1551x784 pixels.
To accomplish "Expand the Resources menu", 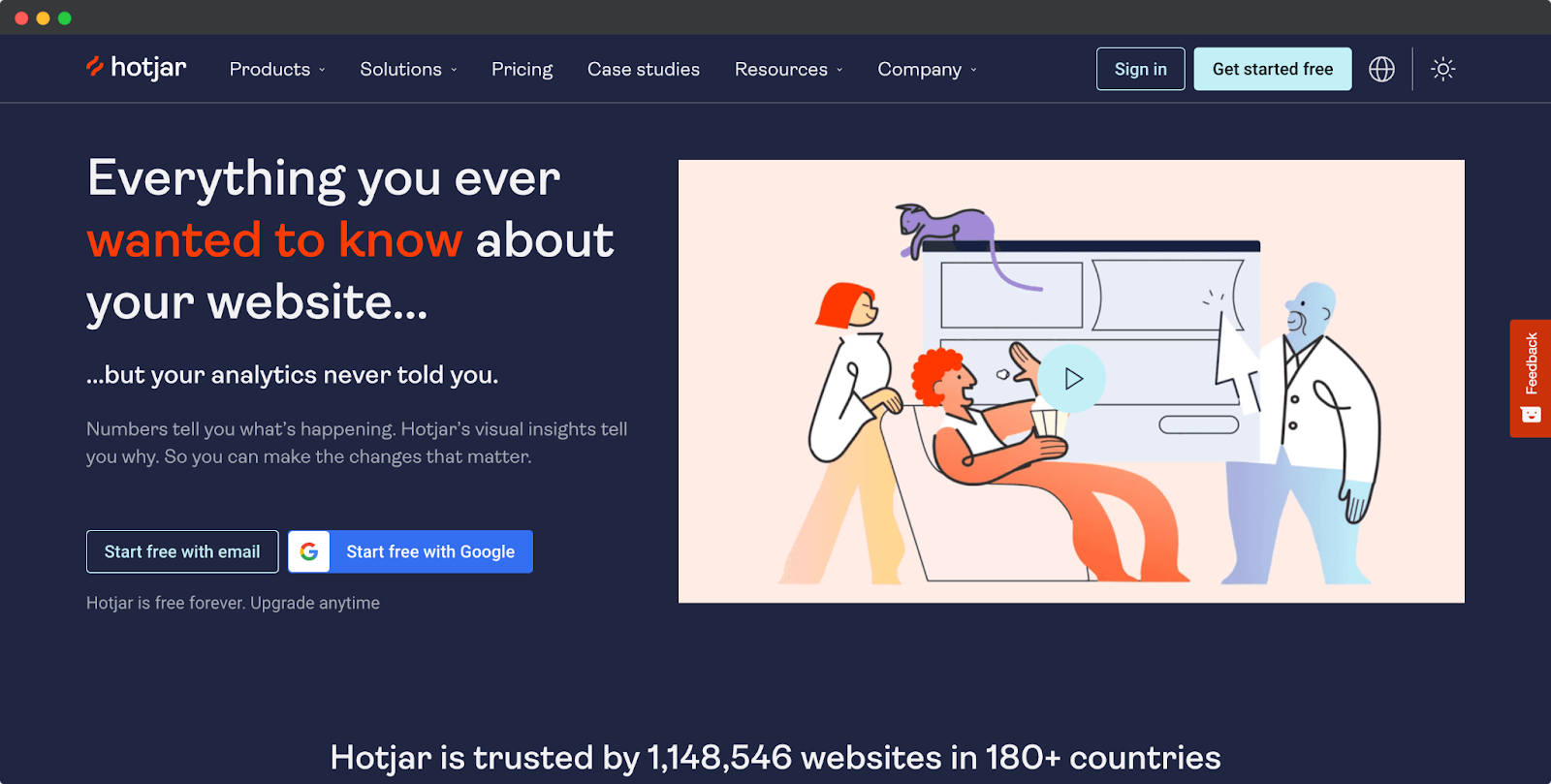I will [x=789, y=69].
